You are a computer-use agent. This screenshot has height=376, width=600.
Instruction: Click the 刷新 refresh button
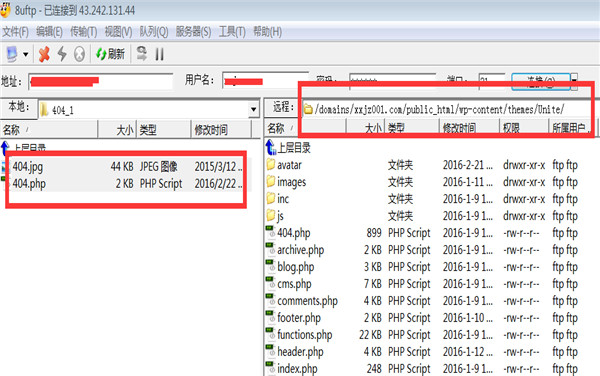[110, 54]
